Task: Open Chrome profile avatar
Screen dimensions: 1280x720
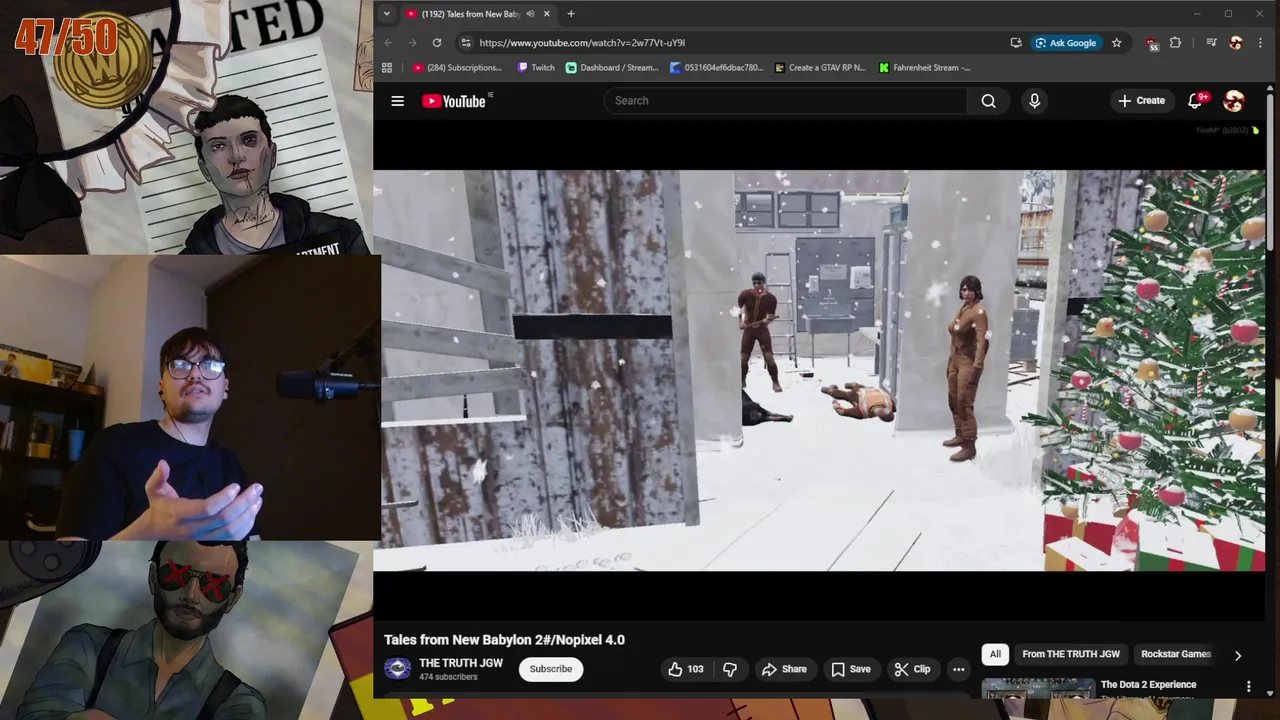Action: pyautogui.click(x=1236, y=43)
